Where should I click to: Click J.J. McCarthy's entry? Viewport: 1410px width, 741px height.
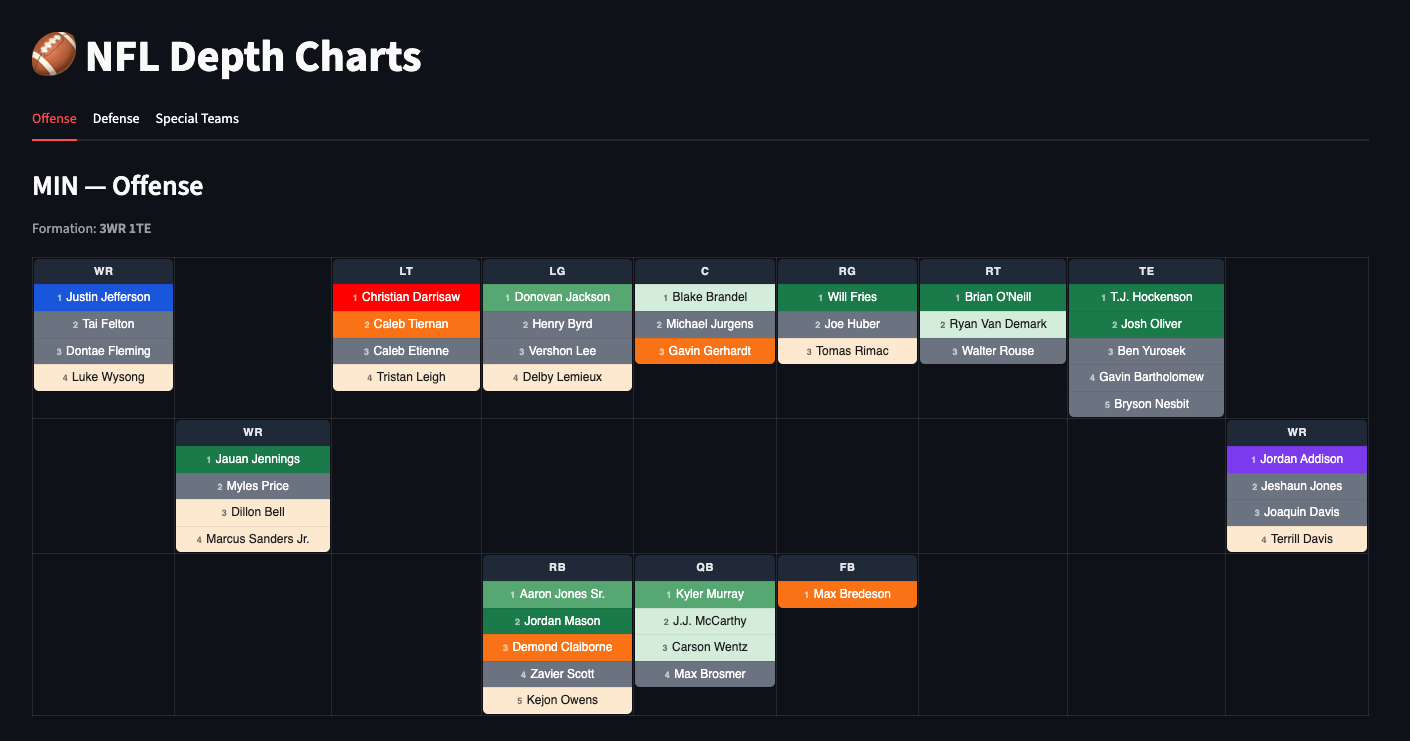705,621
